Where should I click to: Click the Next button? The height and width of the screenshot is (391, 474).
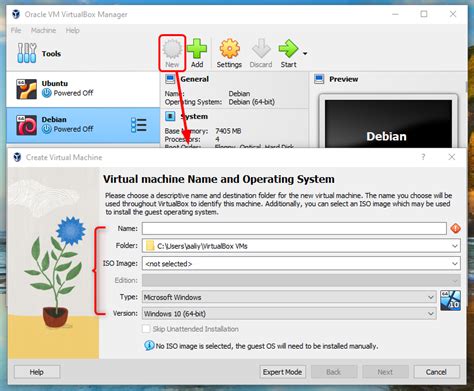385,372
